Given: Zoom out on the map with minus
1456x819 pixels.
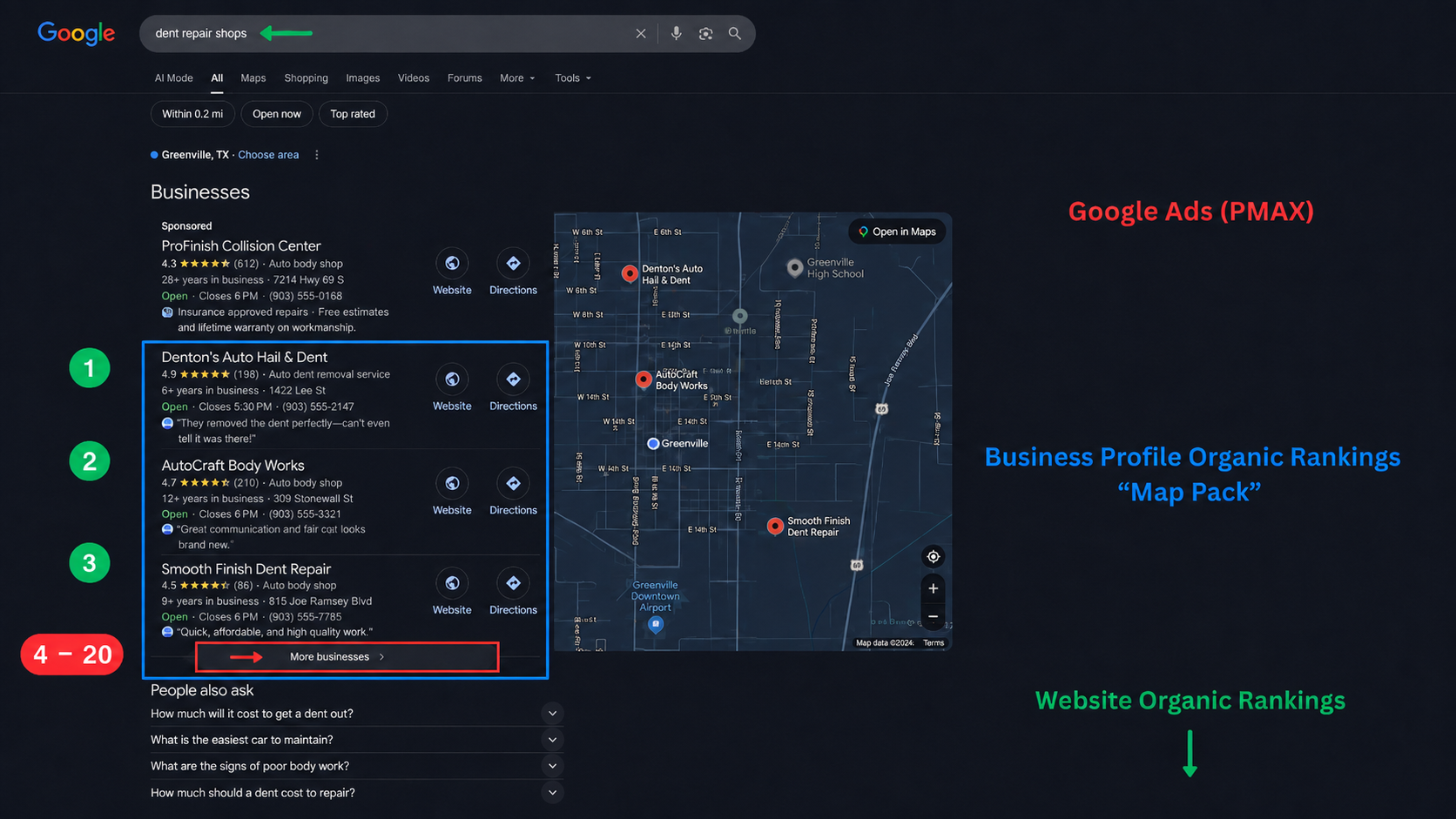Looking at the screenshot, I should coord(933,617).
